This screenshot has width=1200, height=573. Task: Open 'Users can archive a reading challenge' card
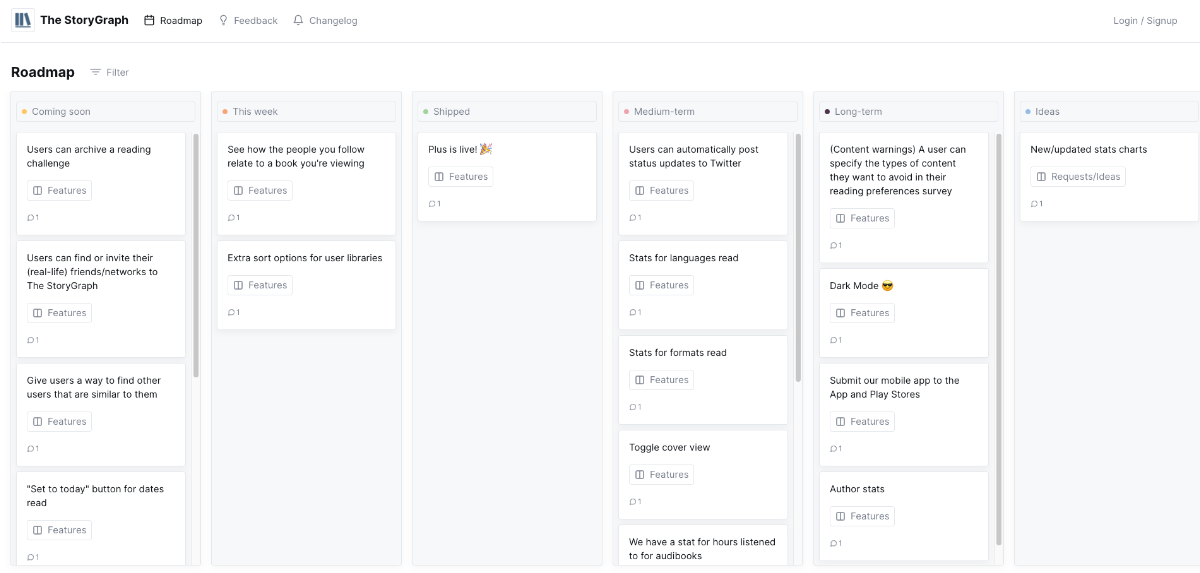tap(101, 184)
